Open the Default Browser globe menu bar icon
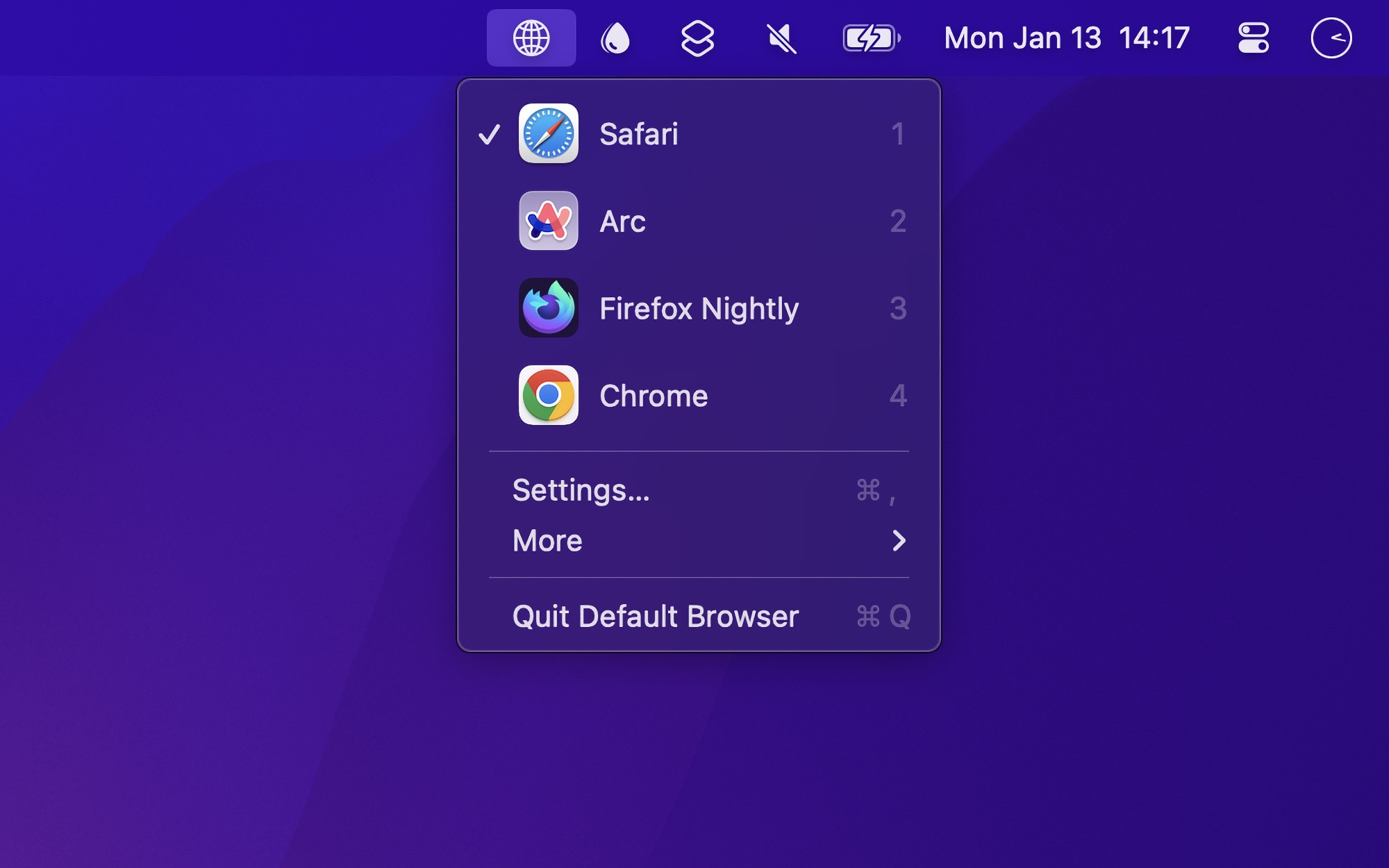The height and width of the screenshot is (868, 1389). click(531, 38)
